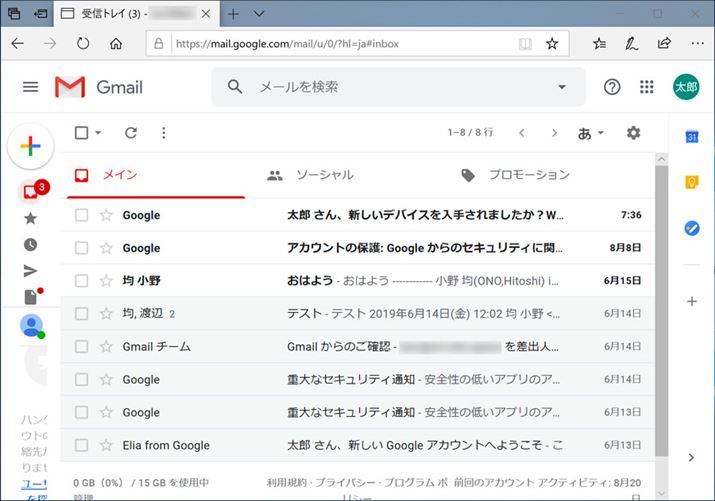Open Gmail settings gear icon
The height and width of the screenshot is (501, 715).
(x=632, y=133)
